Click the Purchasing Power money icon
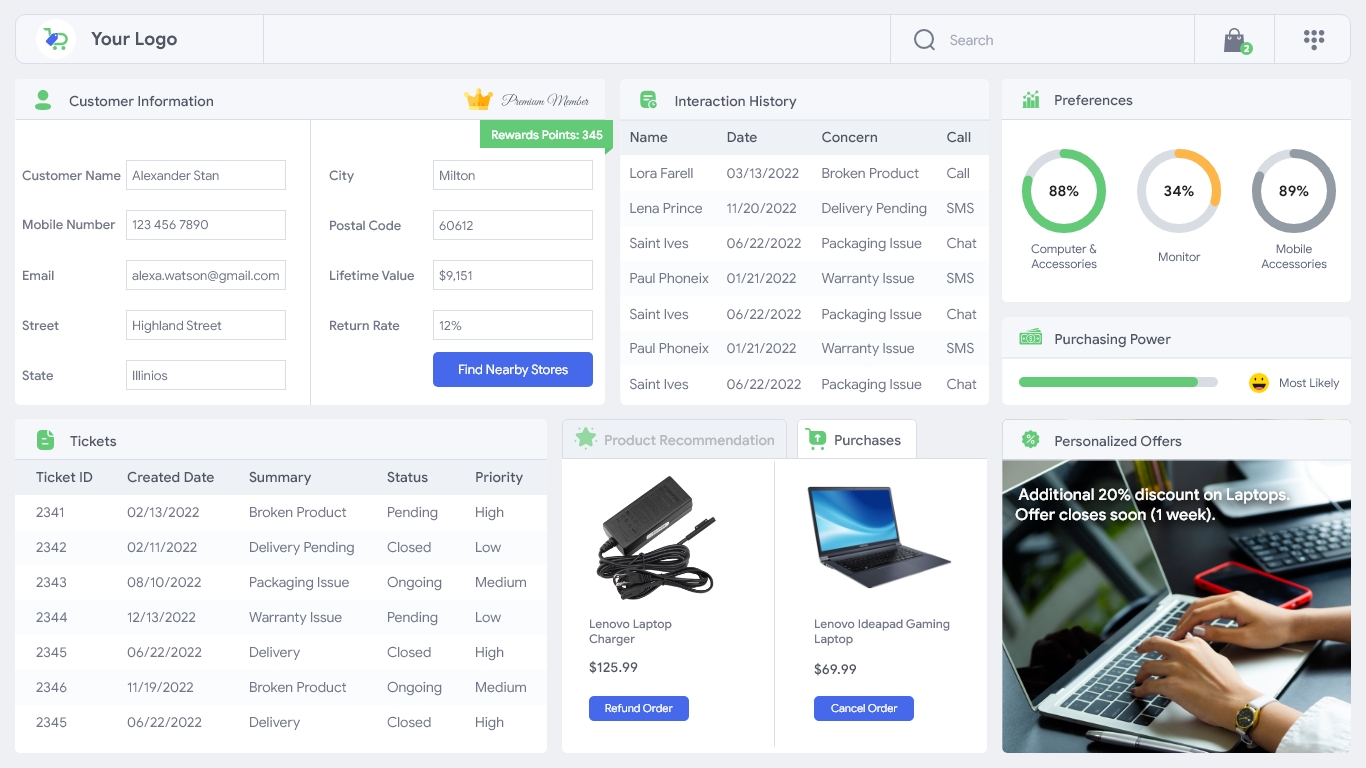The image size is (1366, 768). click(x=1030, y=338)
